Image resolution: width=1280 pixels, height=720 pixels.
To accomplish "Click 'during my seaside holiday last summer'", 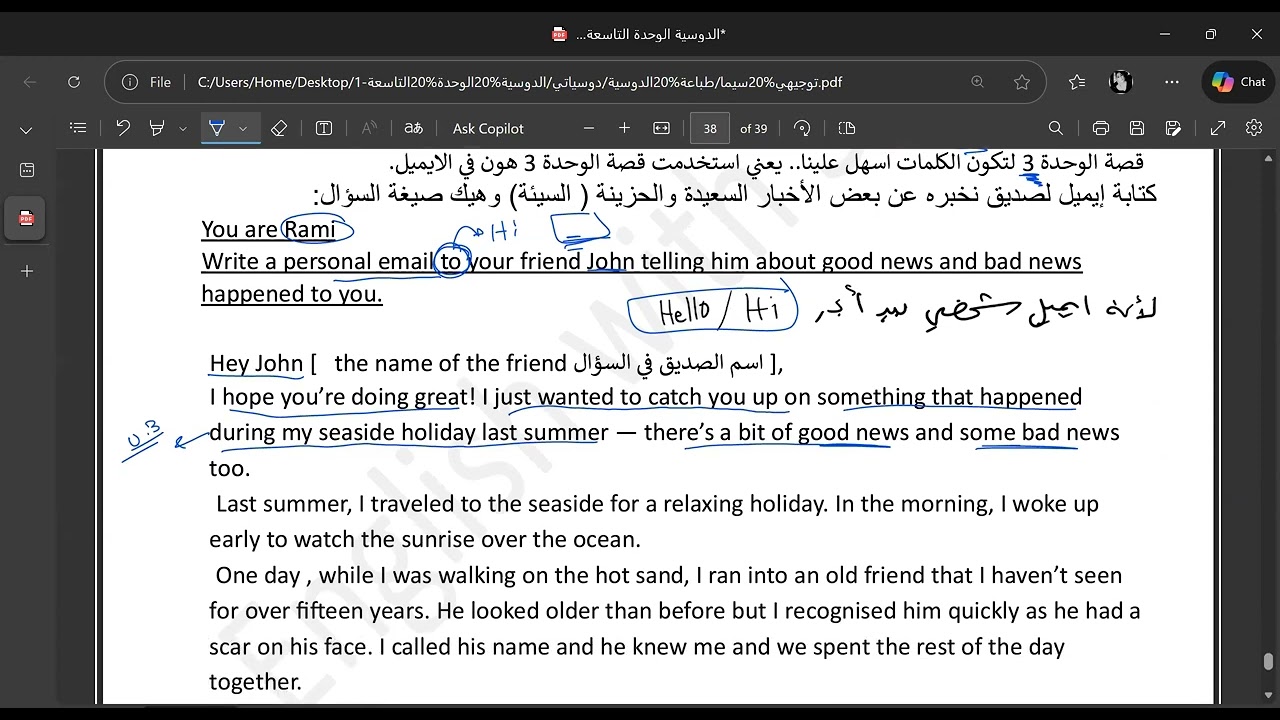I will point(408,433).
